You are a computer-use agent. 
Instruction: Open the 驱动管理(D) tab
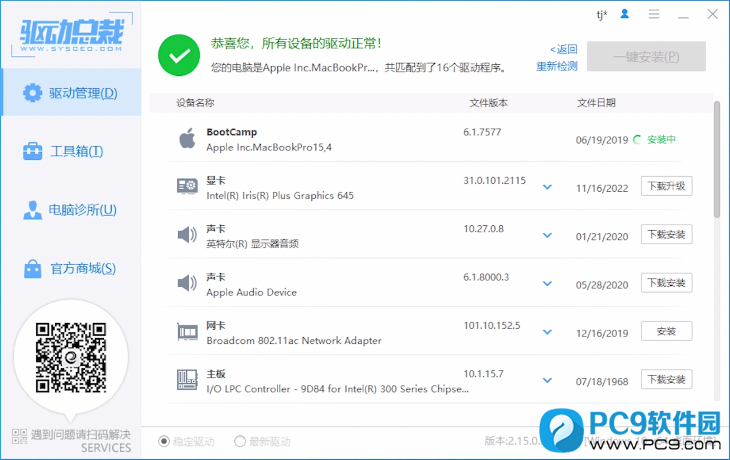tap(71, 92)
